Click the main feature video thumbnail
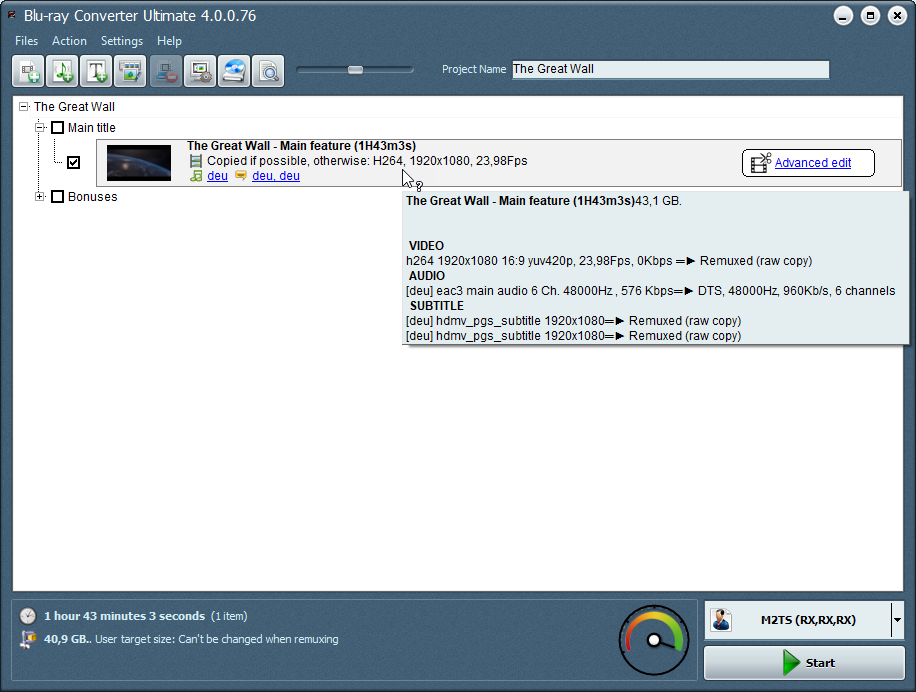This screenshot has width=916, height=692. pyautogui.click(x=139, y=163)
